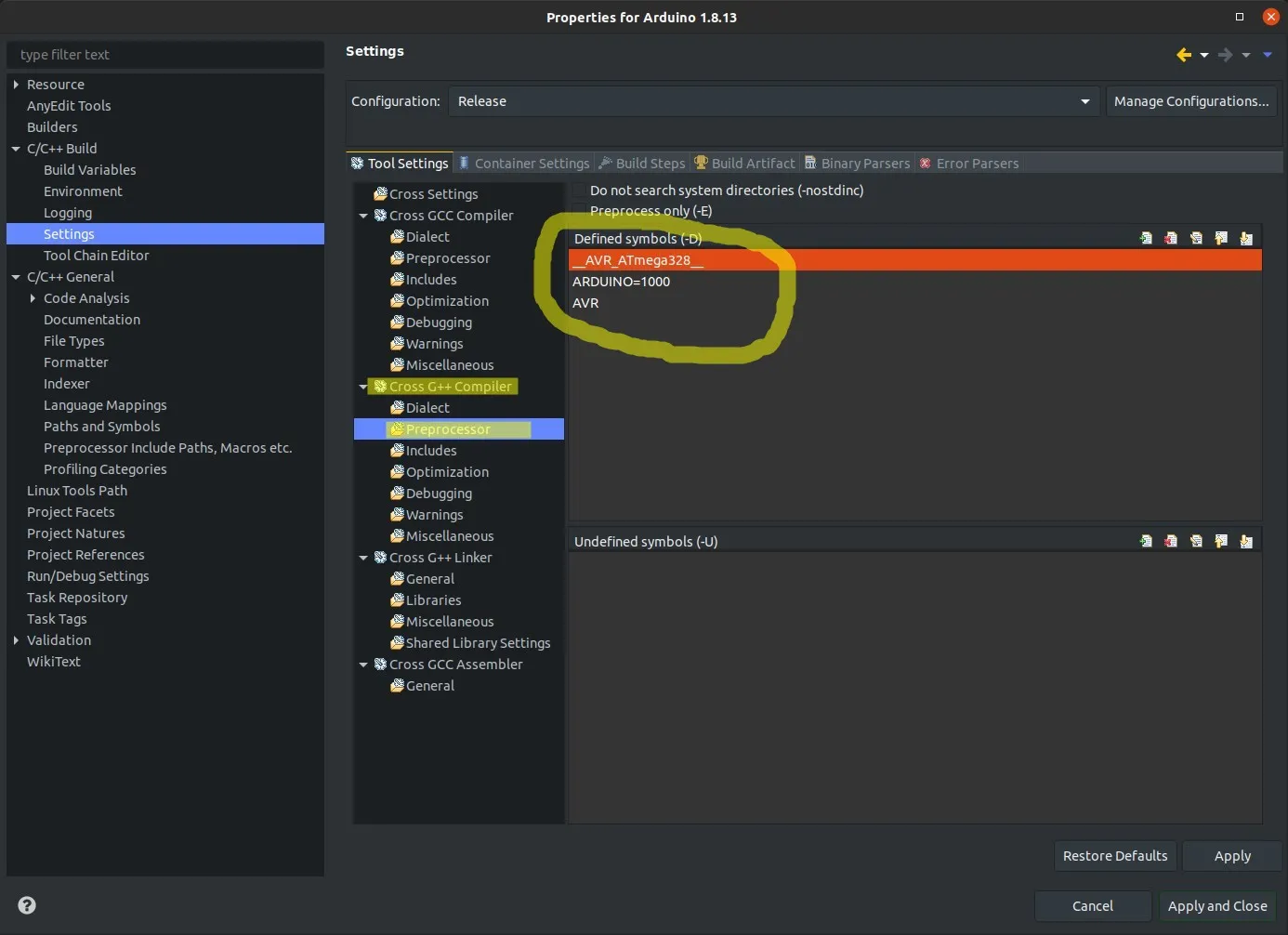1288x935 pixels.
Task: Click the Apply button
Action: pos(1232,856)
